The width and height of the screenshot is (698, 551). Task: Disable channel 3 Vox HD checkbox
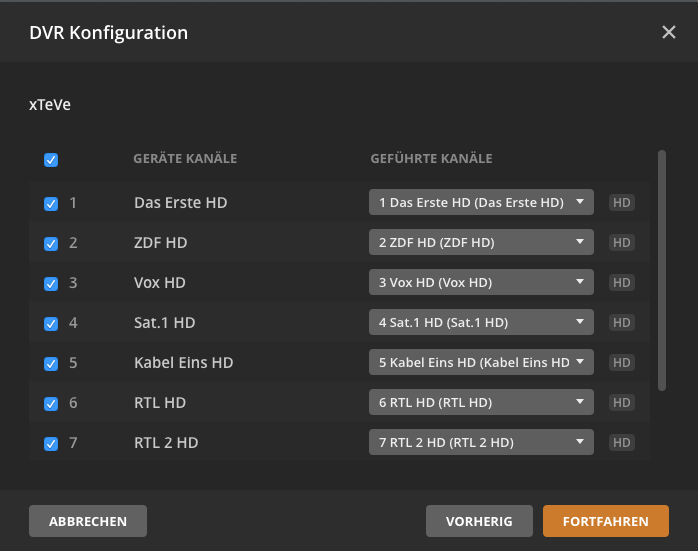pyautogui.click(x=51, y=283)
